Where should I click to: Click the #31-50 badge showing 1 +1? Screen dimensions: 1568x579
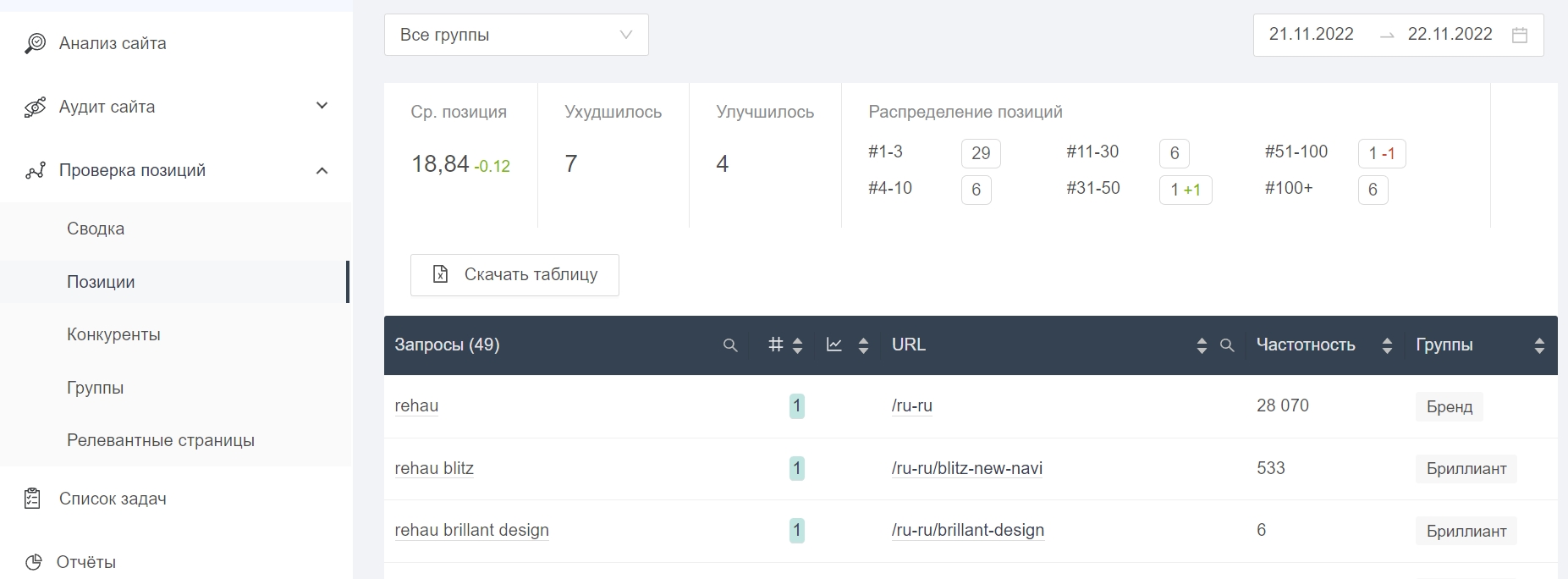pyautogui.click(x=1185, y=190)
